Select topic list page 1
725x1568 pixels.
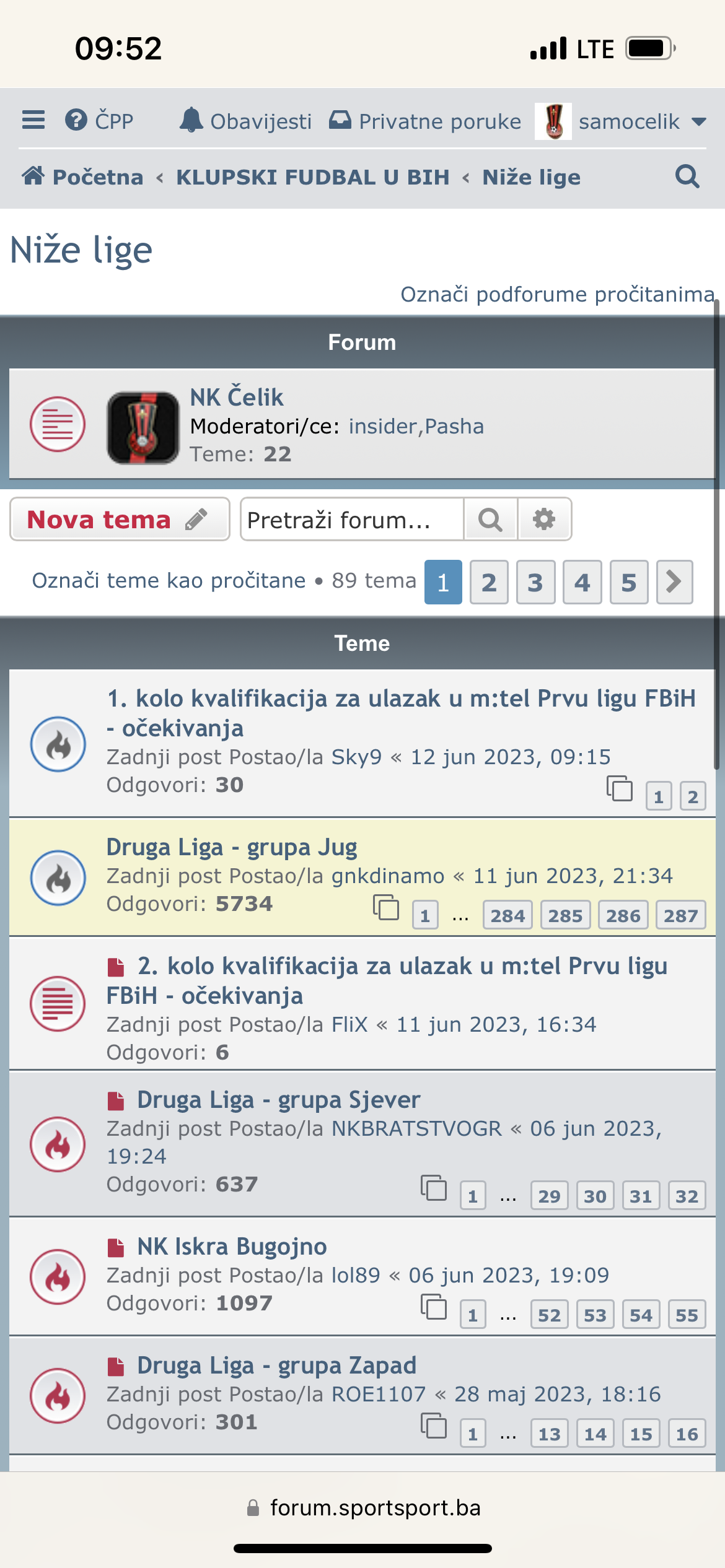443,582
